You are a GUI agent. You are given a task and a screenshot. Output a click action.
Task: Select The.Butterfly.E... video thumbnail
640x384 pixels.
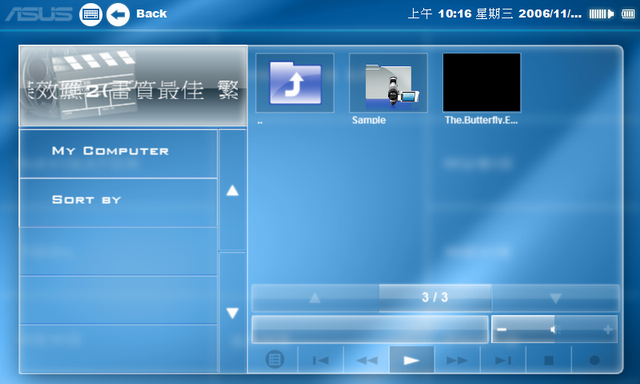(x=482, y=82)
